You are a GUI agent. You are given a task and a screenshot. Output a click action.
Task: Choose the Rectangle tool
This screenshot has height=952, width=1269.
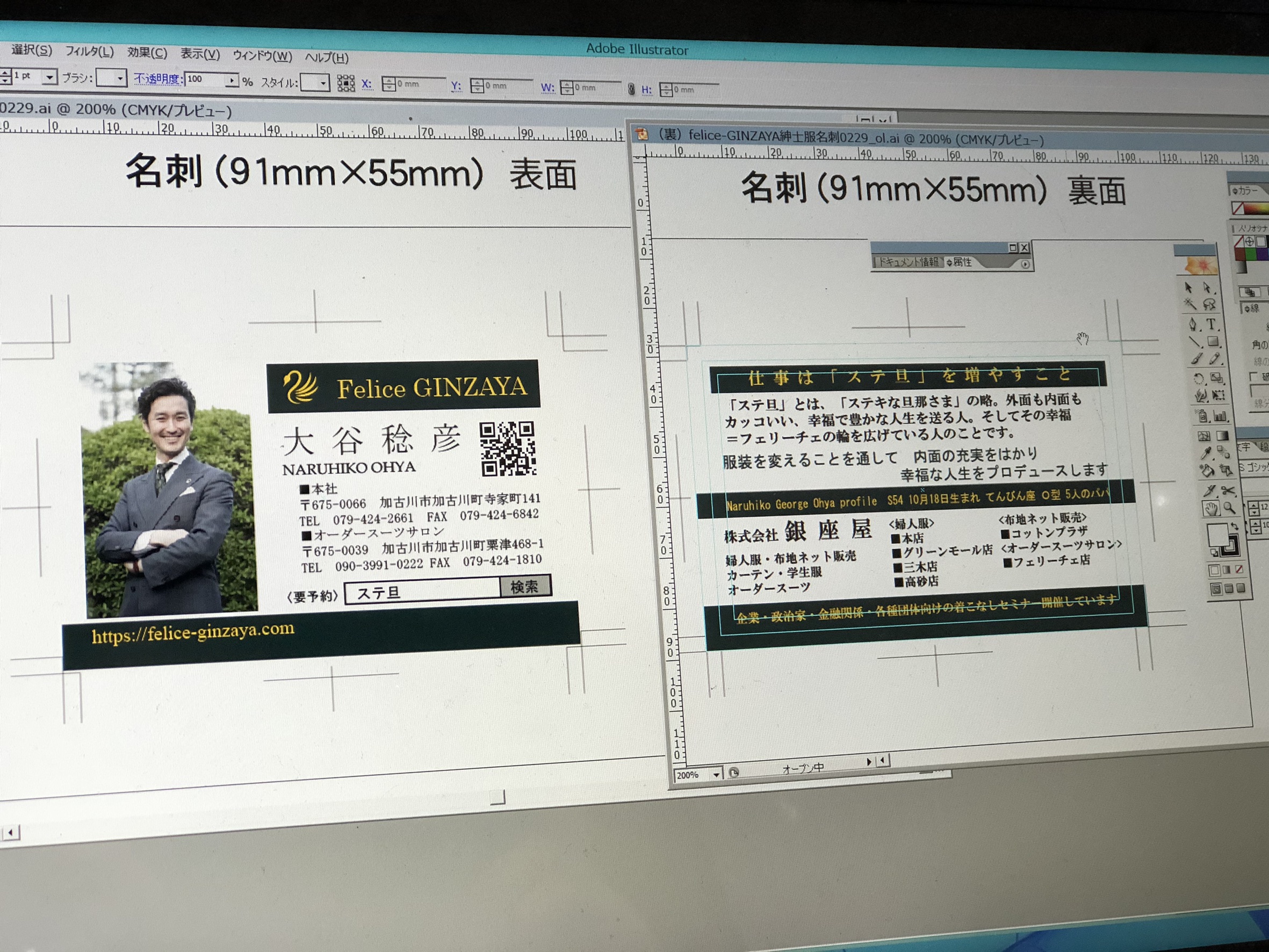1213,341
